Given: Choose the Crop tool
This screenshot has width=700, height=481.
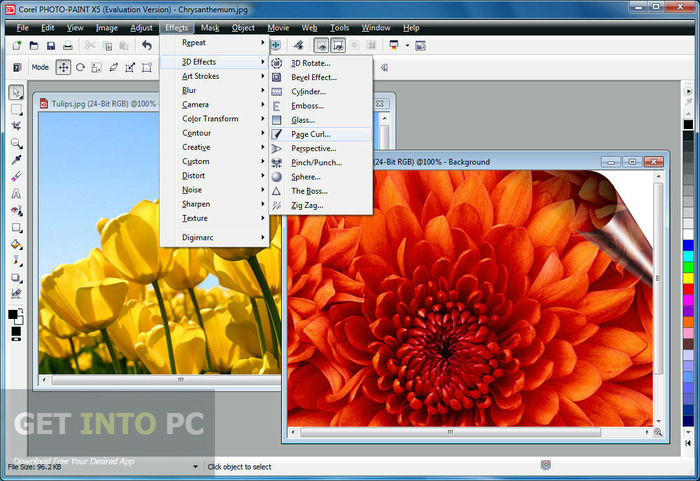Looking at the screenshot, I should (16, 126).
